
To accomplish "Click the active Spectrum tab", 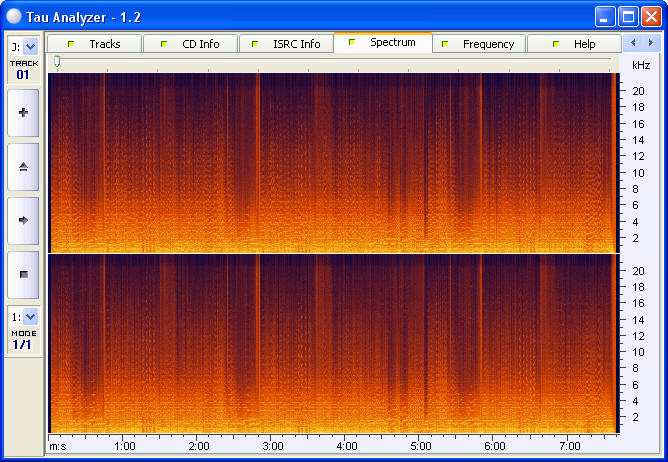I will pyautogui.click(x=382, y=42).
